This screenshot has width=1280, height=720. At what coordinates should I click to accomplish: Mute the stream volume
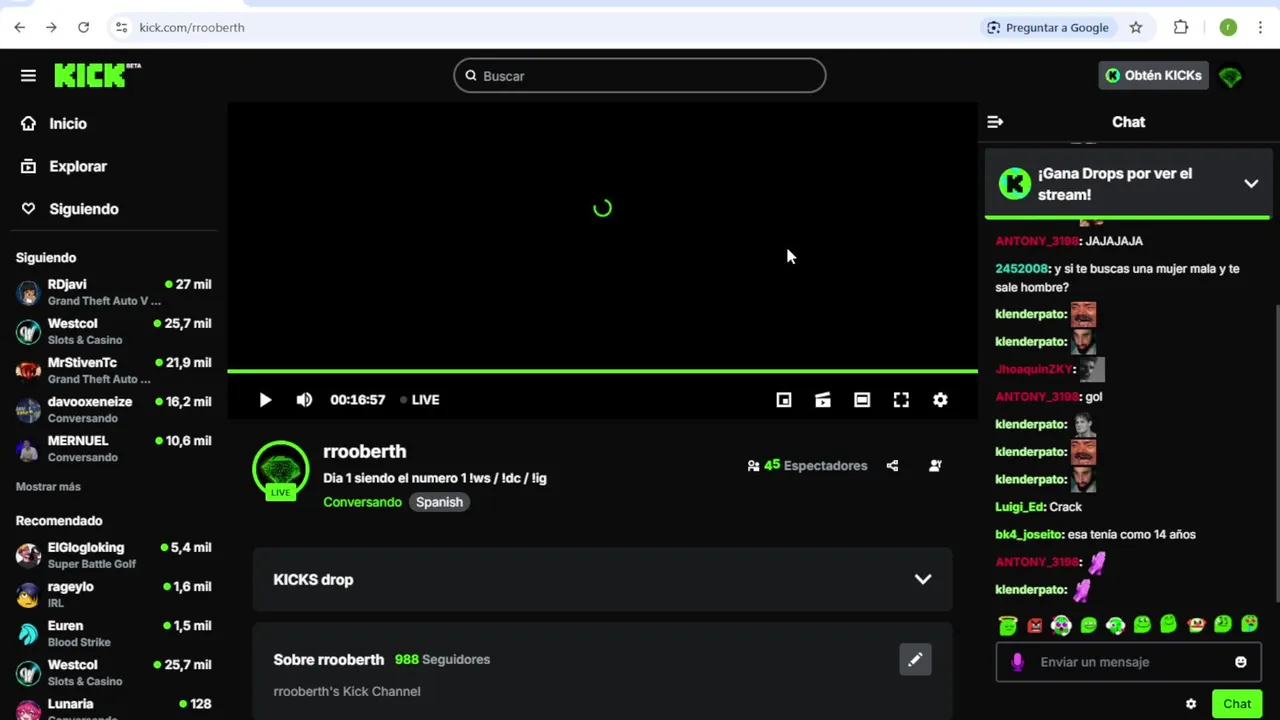pos(304,400)
